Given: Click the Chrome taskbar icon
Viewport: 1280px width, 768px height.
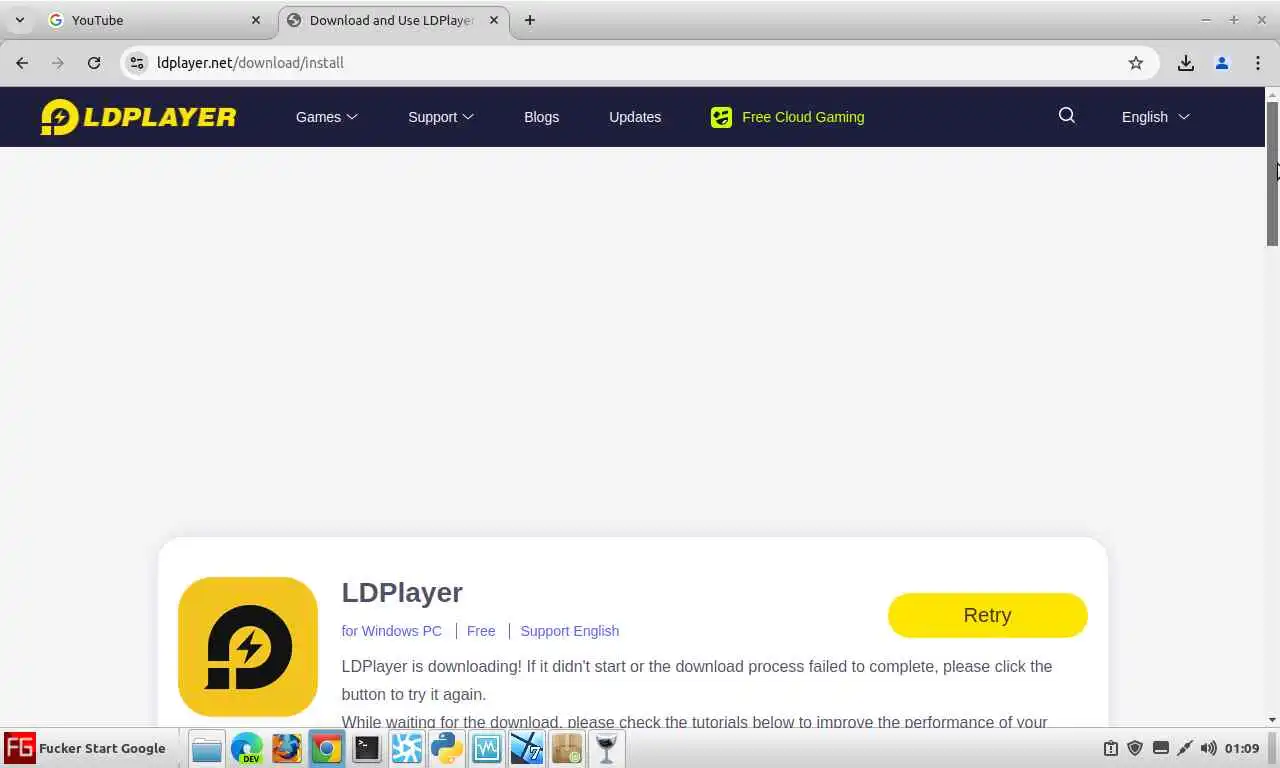Looking at the screenshot, I should click(327, 748).
